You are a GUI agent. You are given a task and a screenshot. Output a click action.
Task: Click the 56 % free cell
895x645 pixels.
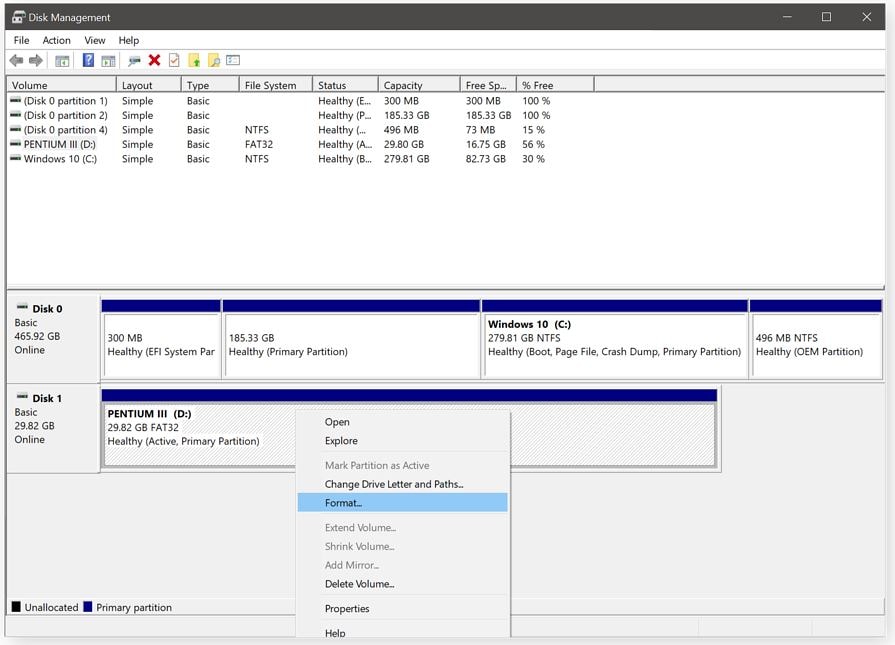(x=533, y=144)
